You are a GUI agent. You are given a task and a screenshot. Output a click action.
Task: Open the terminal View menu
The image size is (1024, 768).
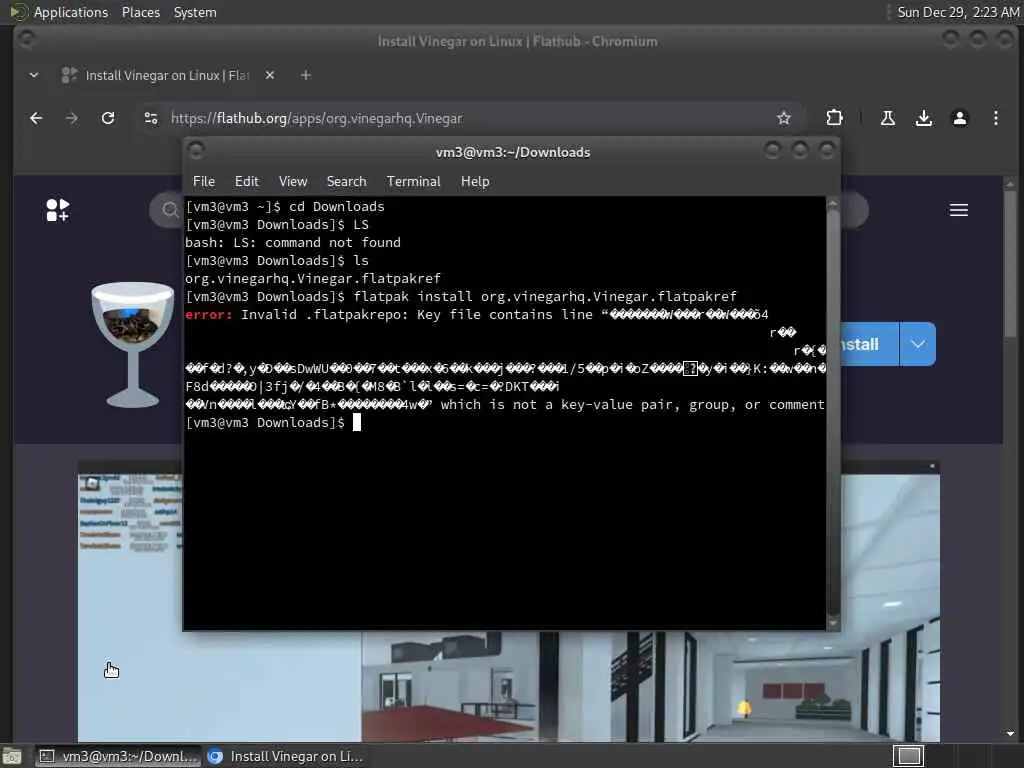point(293,182)
